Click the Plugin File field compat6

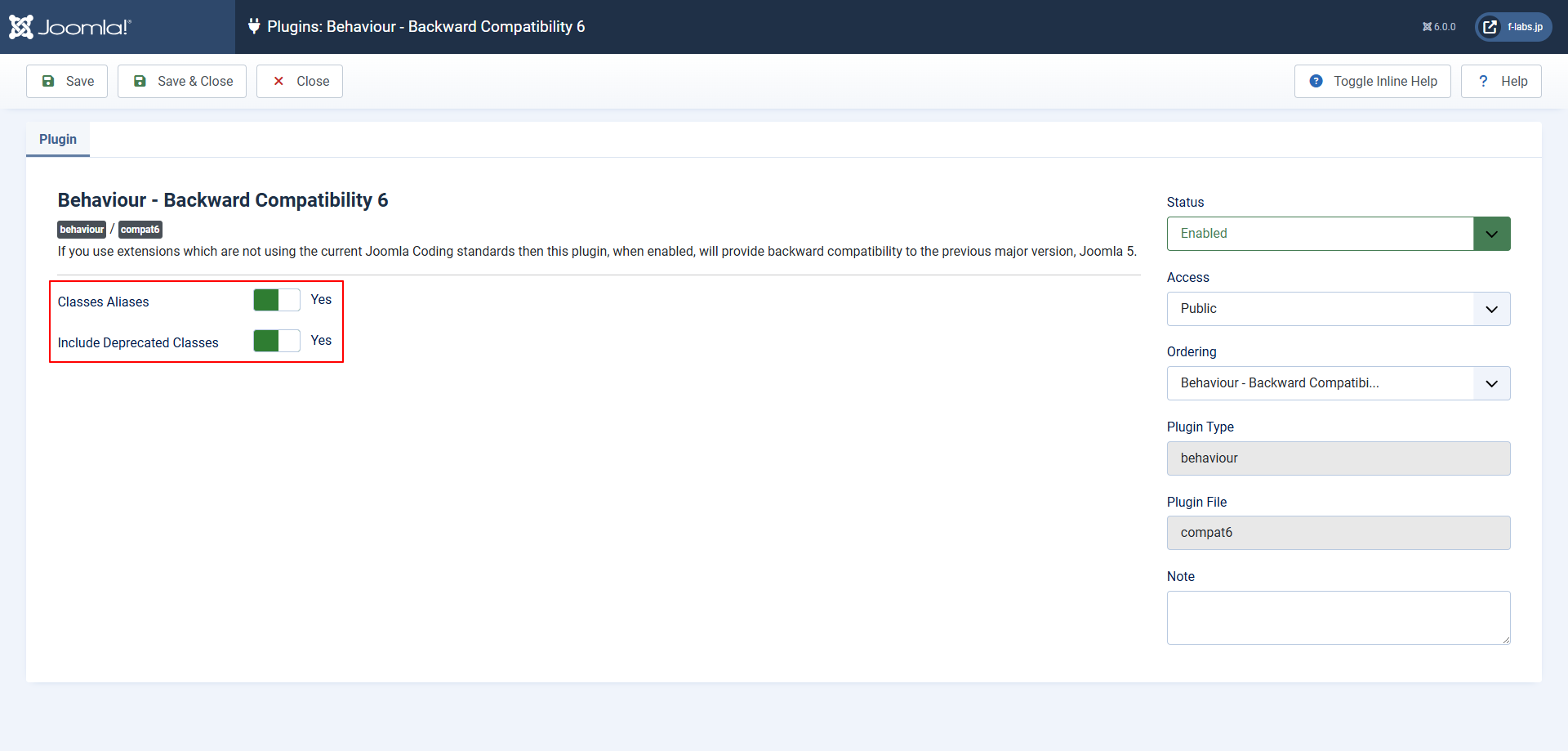[1338, 533]
